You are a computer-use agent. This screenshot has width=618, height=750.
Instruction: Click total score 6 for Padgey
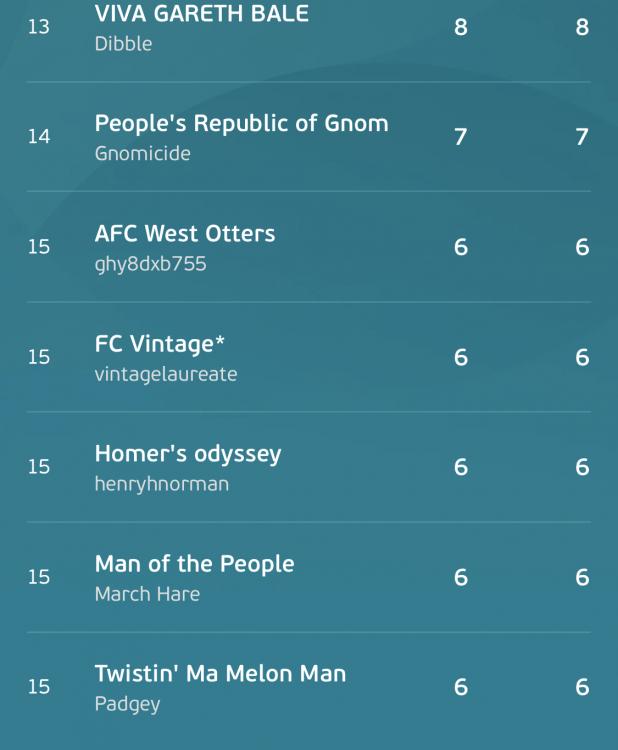(582, 687)
